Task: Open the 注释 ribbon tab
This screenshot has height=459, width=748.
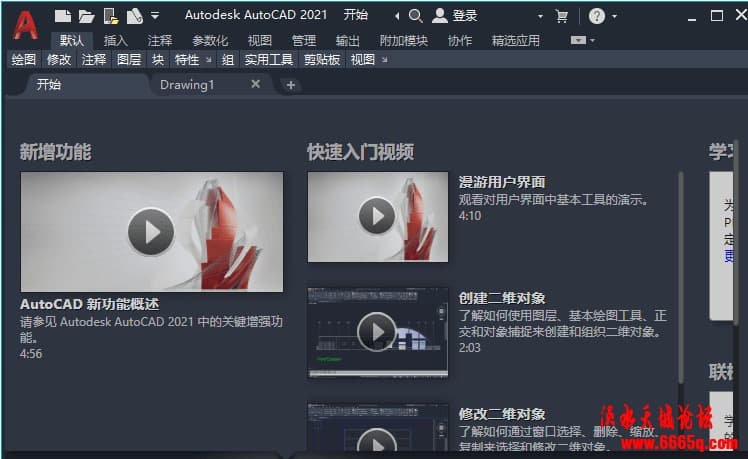Action: 159,41
